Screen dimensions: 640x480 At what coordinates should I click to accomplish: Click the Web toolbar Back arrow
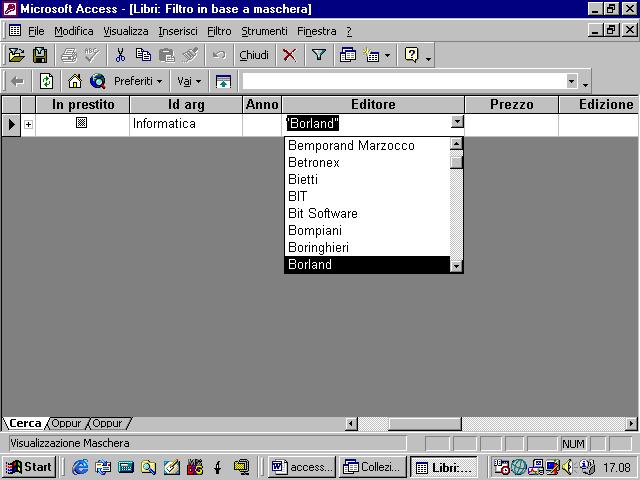17,81
